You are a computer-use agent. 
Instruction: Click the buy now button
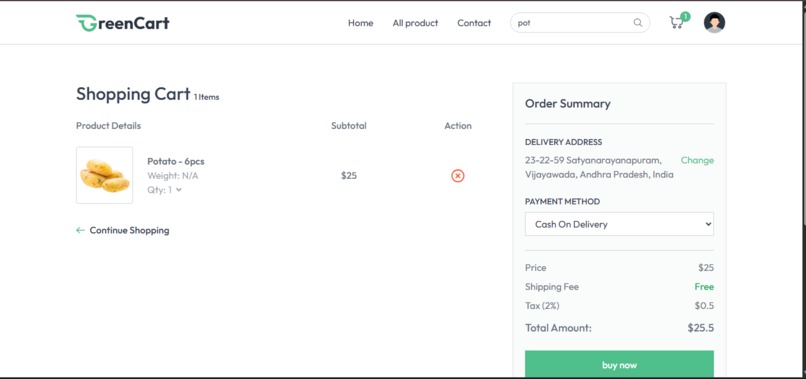619,365
